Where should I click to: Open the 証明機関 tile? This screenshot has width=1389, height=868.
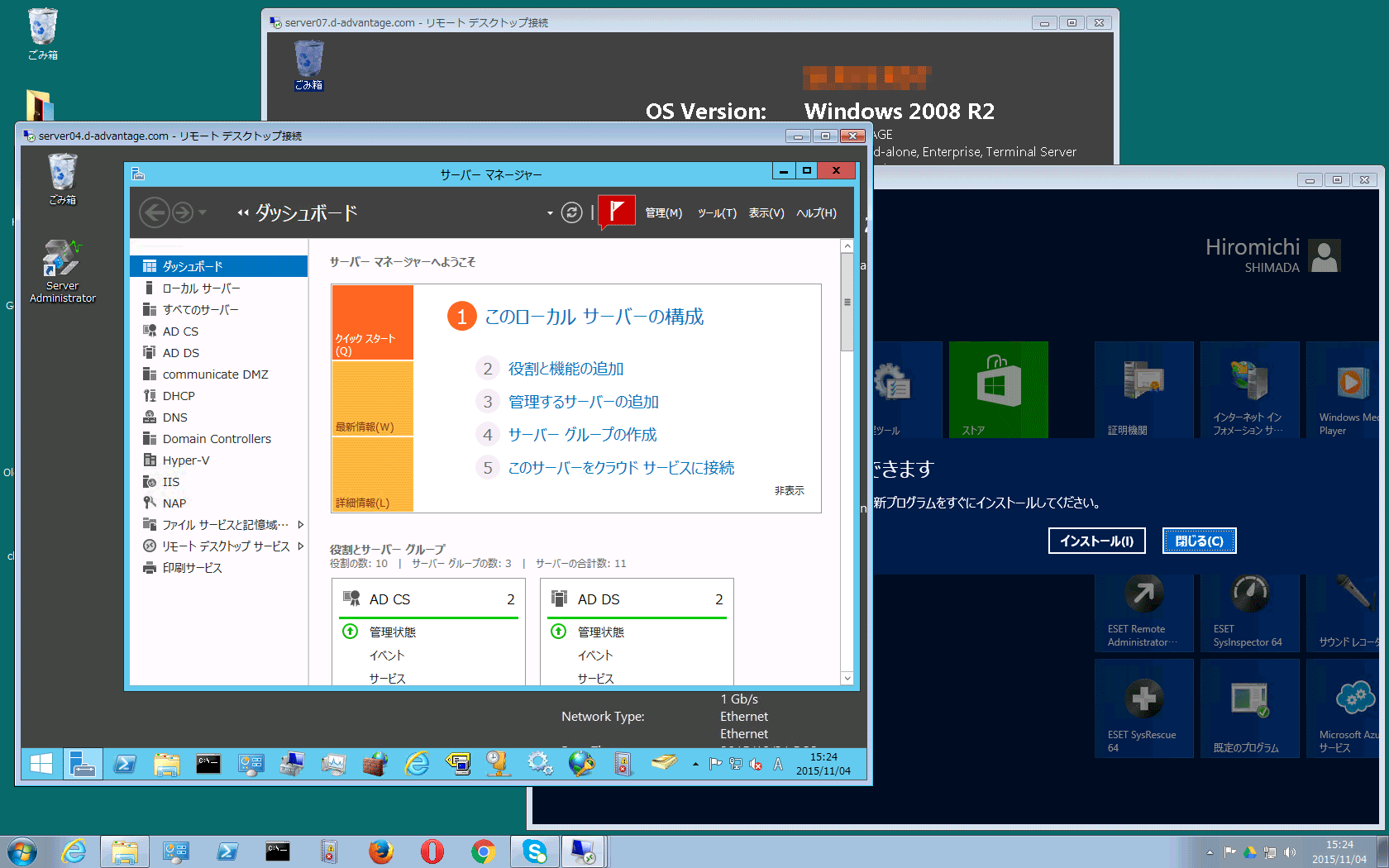(x=1143, y=389)
